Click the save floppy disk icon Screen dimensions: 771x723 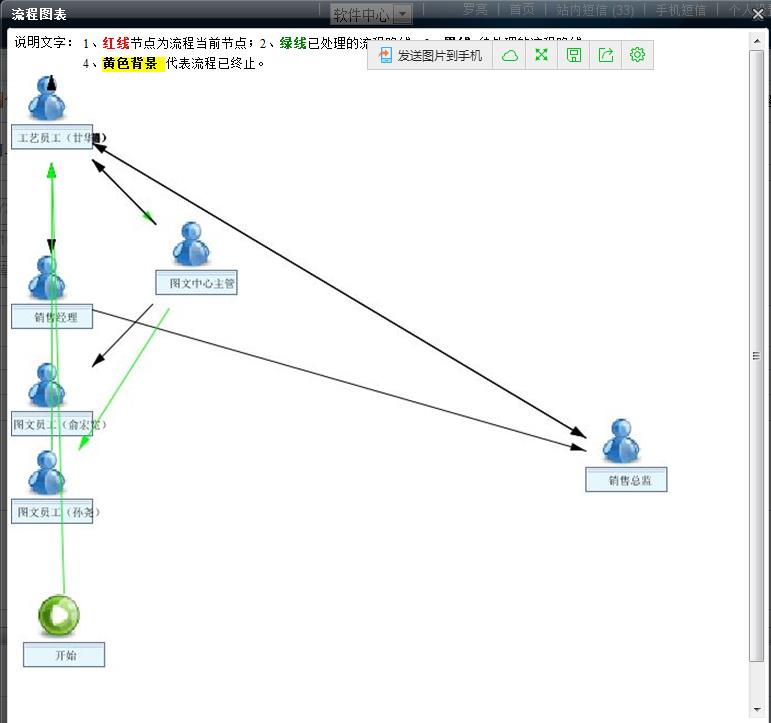pyautogui.click(x=573, y=55)
